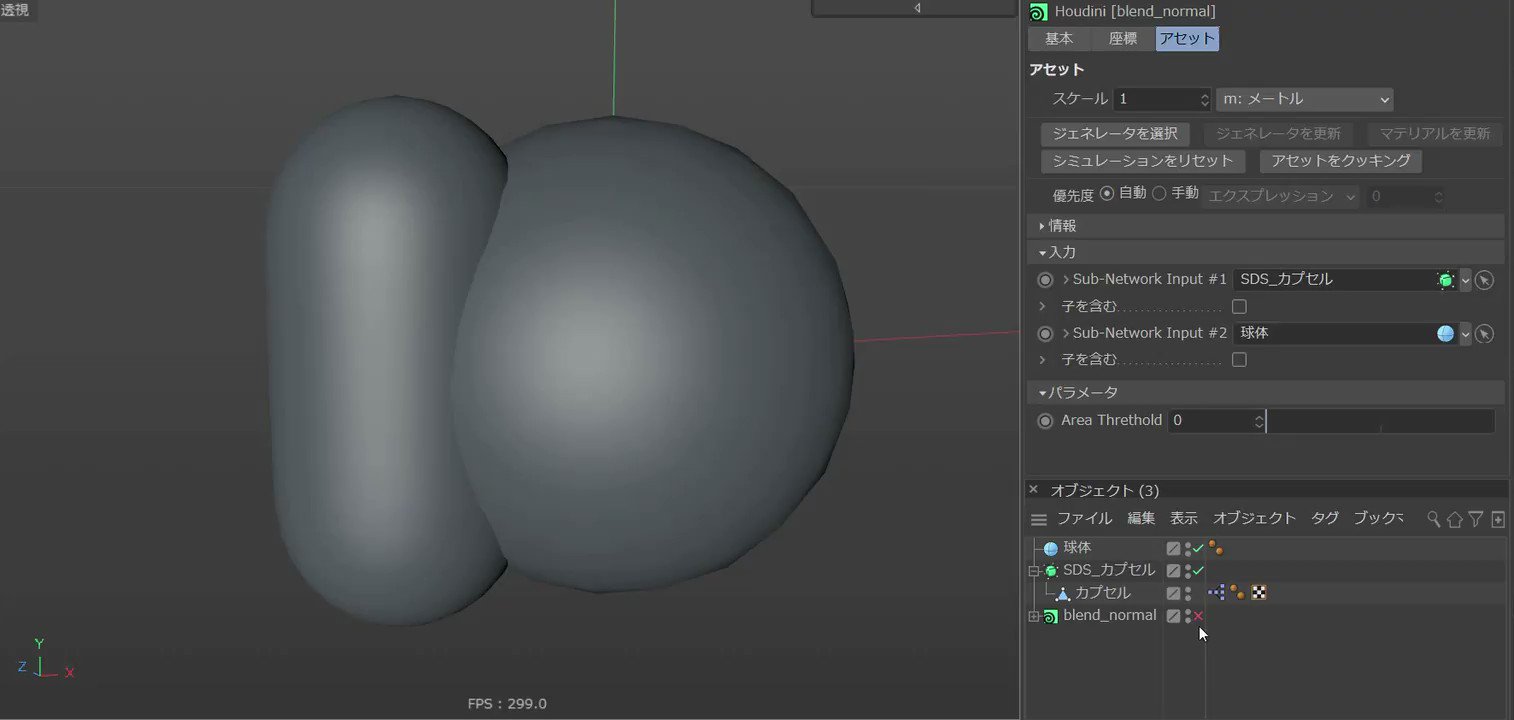The image size is (1514, 720).
Task: Click the new window icon in Object Manager
Action: pyautogui.click(x=1498, y=519)
